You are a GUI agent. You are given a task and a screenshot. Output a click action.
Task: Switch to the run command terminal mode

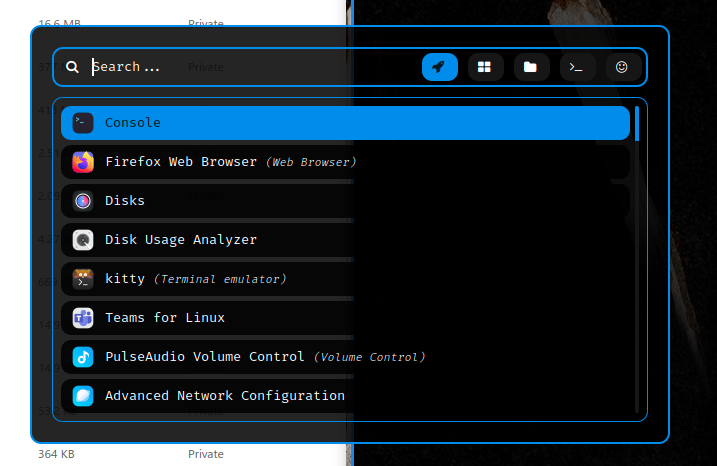(x=577, y=67)
